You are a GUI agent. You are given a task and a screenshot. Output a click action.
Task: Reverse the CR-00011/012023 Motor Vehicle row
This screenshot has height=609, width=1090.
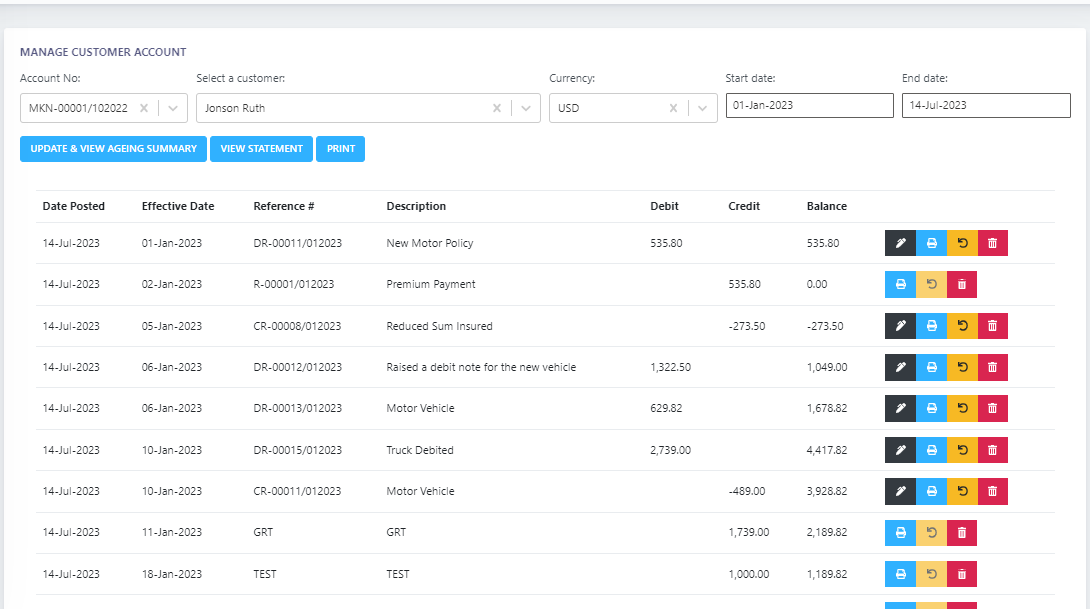(x=962, y=492)
